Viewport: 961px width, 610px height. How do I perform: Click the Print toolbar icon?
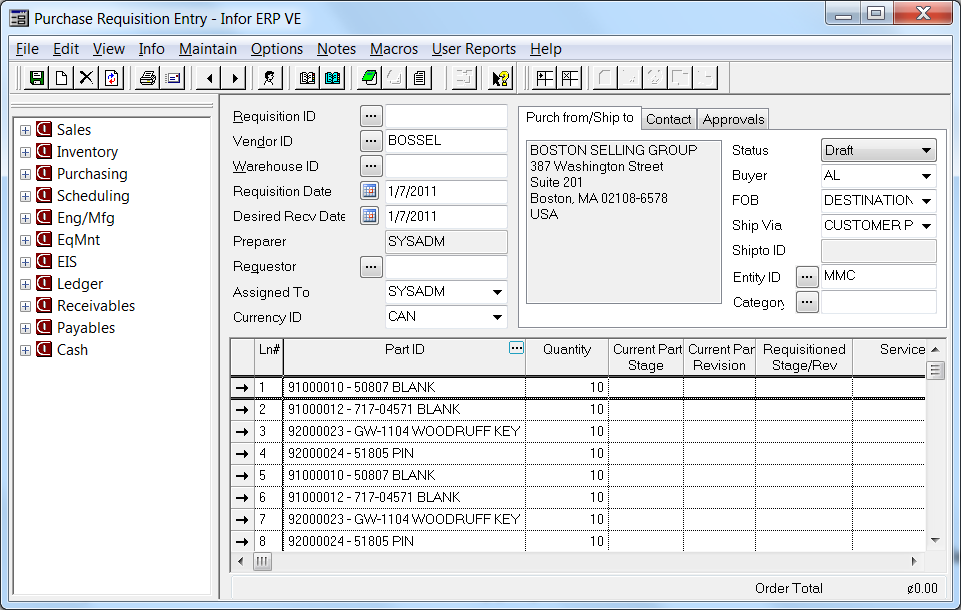pyautogui.click(x=148, y=78)
